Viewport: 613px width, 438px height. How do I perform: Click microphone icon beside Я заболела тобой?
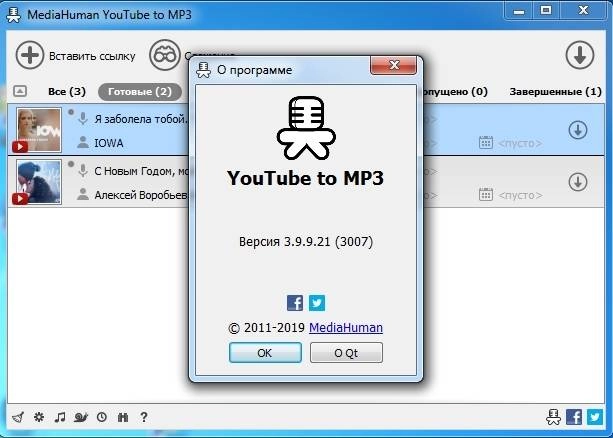pyautogui.click(x=82, y=118)
